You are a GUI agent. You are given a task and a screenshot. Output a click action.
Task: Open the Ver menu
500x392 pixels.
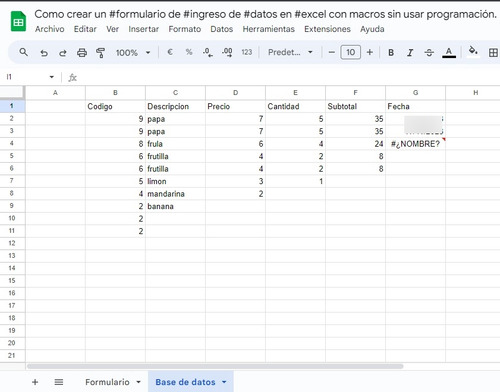click(113, 29)
